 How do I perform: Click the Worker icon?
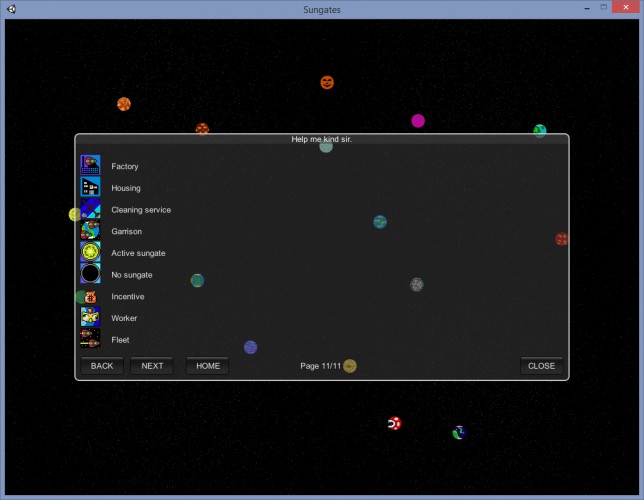(90, 317)
